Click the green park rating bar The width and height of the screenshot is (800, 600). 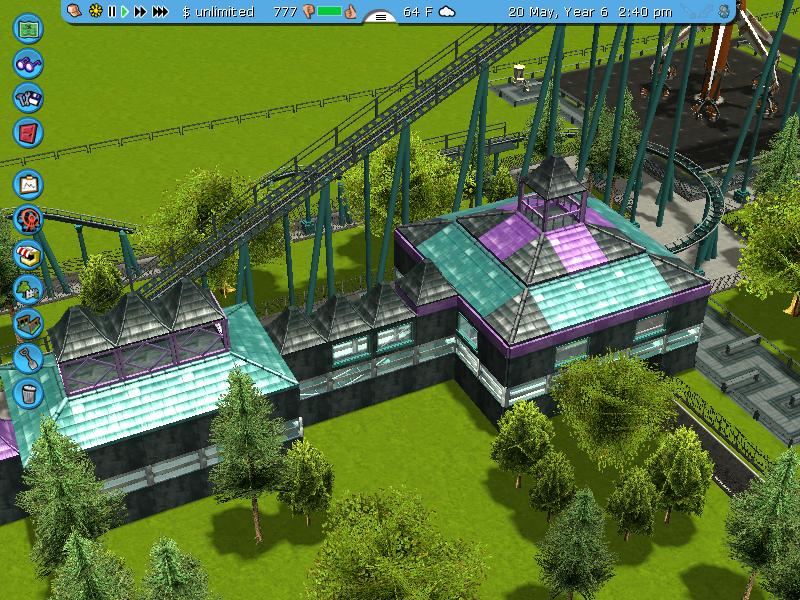click(x=330, y=11)
